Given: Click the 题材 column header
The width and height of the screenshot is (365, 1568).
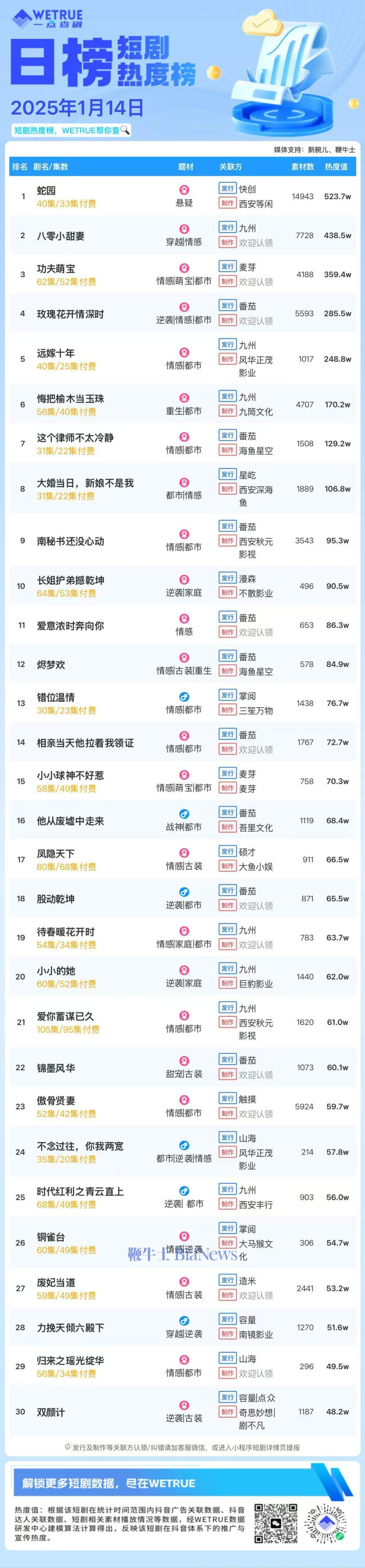Looking at the screenshot, I should coord(186,166).
